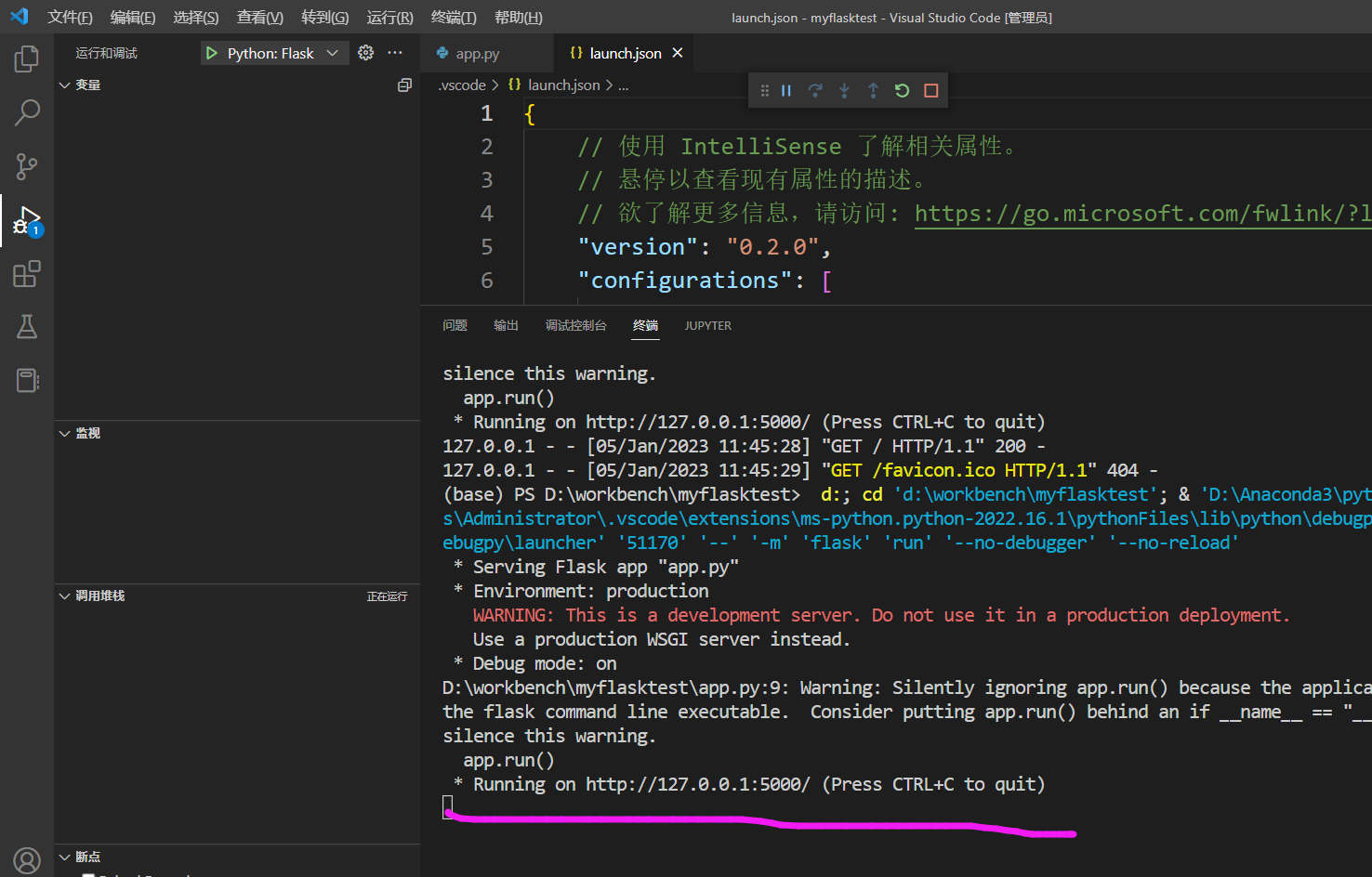
Task: Restart the debug session
Action: pyautogui.click(x=902, y=90)
